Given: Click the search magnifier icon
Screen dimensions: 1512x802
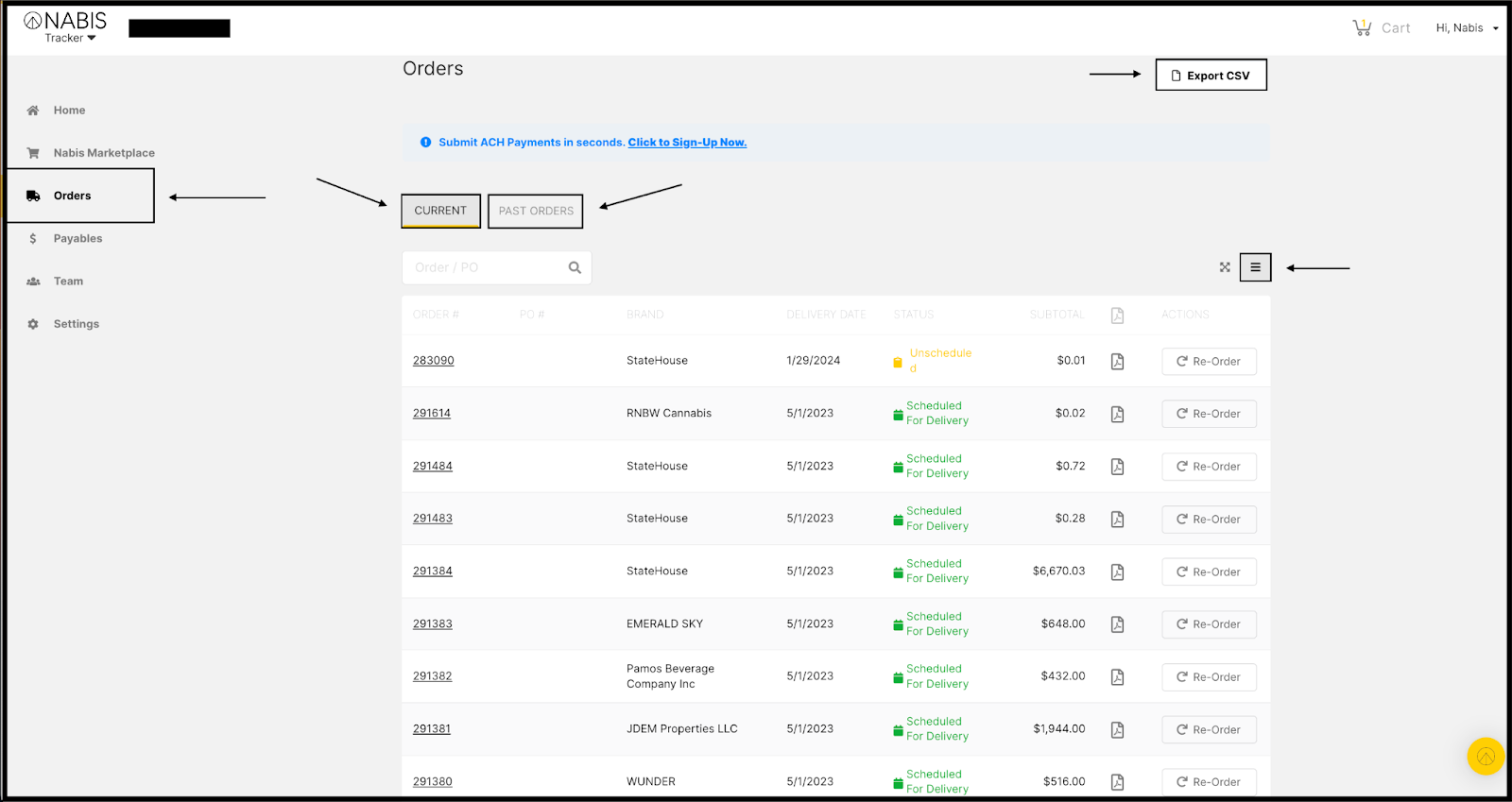Looking at the screenshot, I should click(575, 268).
